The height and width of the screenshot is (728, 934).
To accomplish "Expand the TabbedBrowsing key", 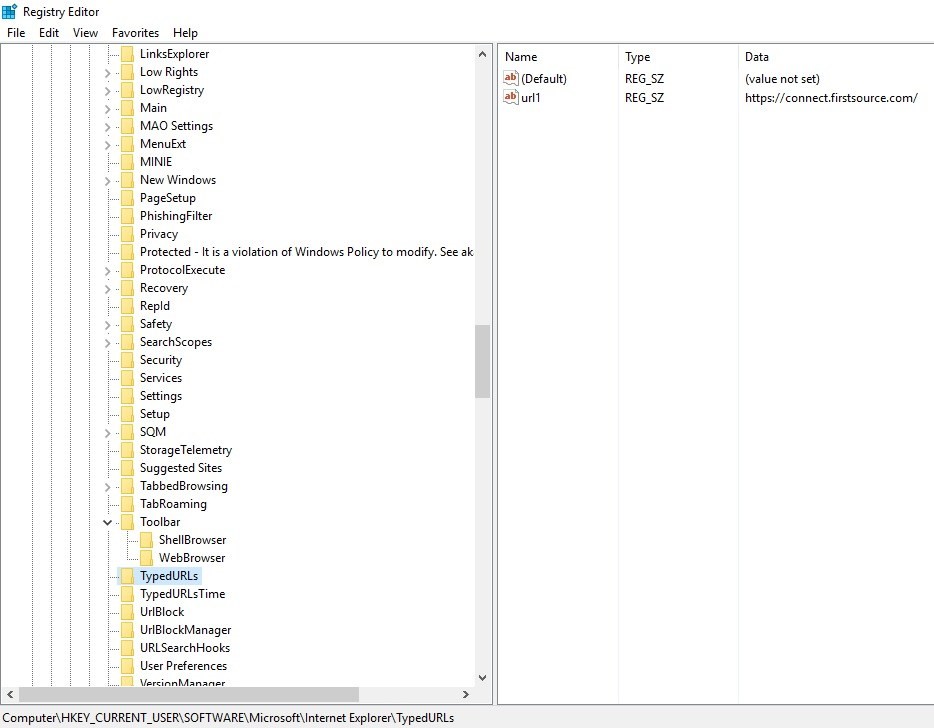I will (x=108, y=486).
